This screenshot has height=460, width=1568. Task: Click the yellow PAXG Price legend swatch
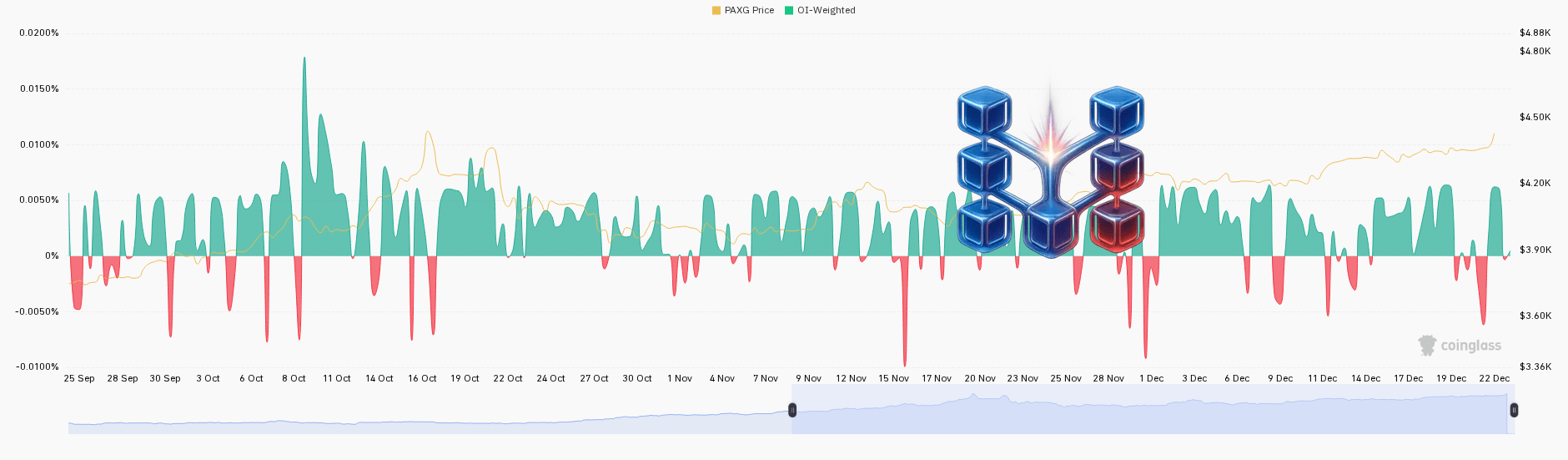716,10
